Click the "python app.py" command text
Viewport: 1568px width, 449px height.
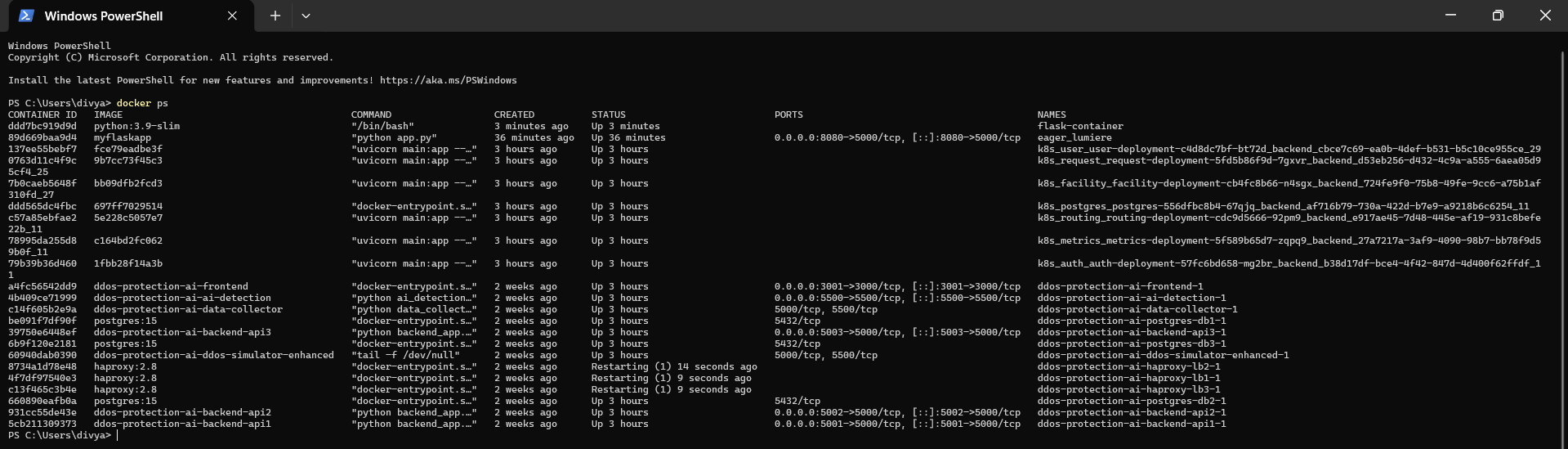pyautogui.click(x=394, y=137)
